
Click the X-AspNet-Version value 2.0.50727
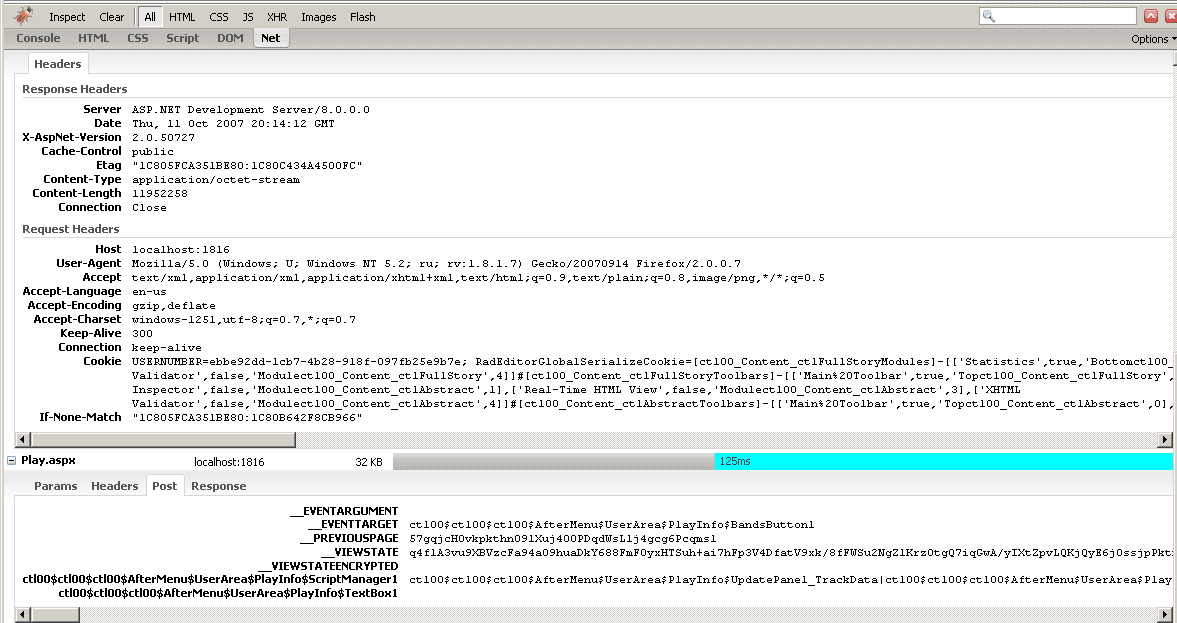[x=164, y=138]
